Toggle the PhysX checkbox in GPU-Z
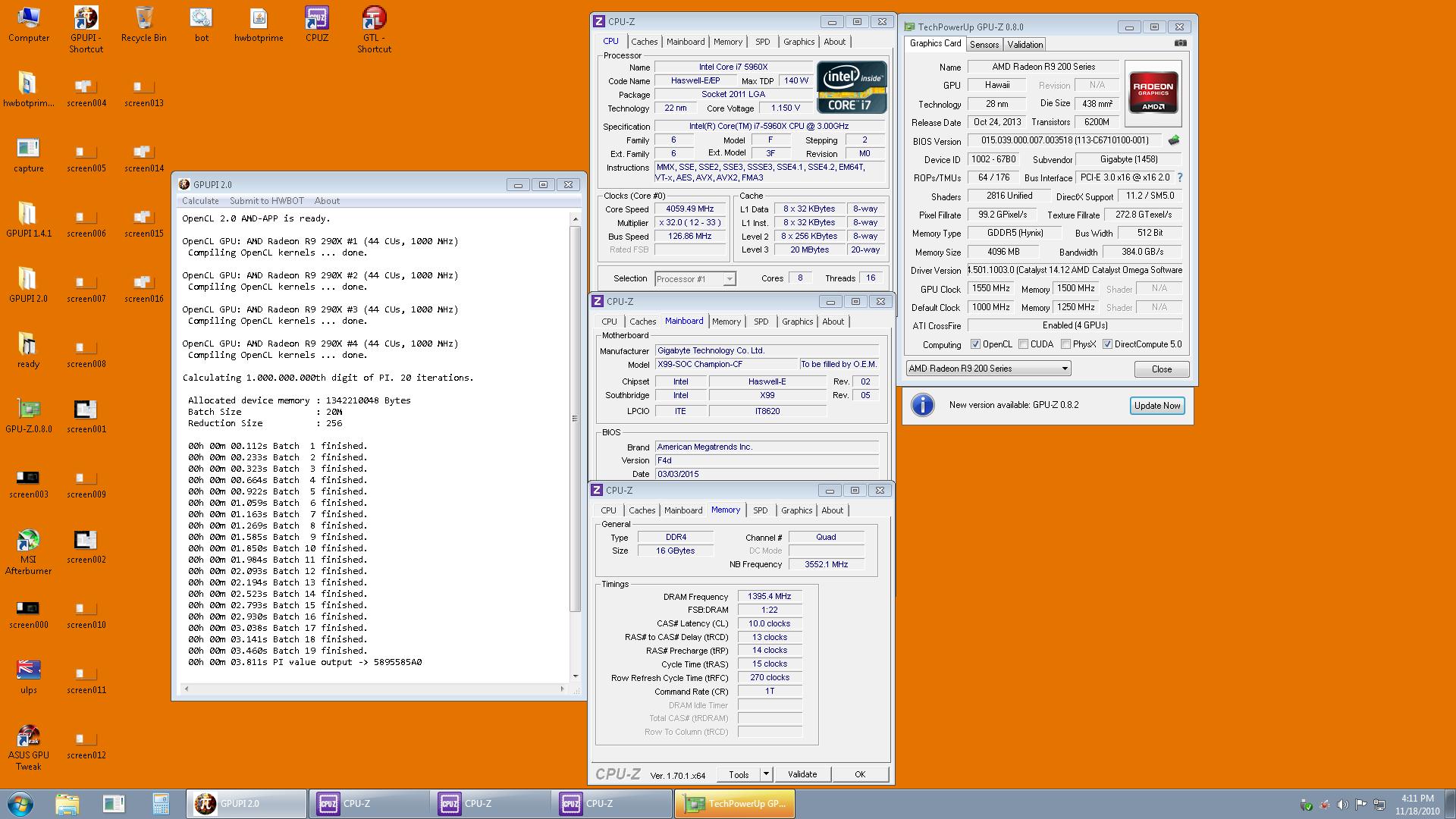Screen dimensions: 1456x819 pos(1065,344)
